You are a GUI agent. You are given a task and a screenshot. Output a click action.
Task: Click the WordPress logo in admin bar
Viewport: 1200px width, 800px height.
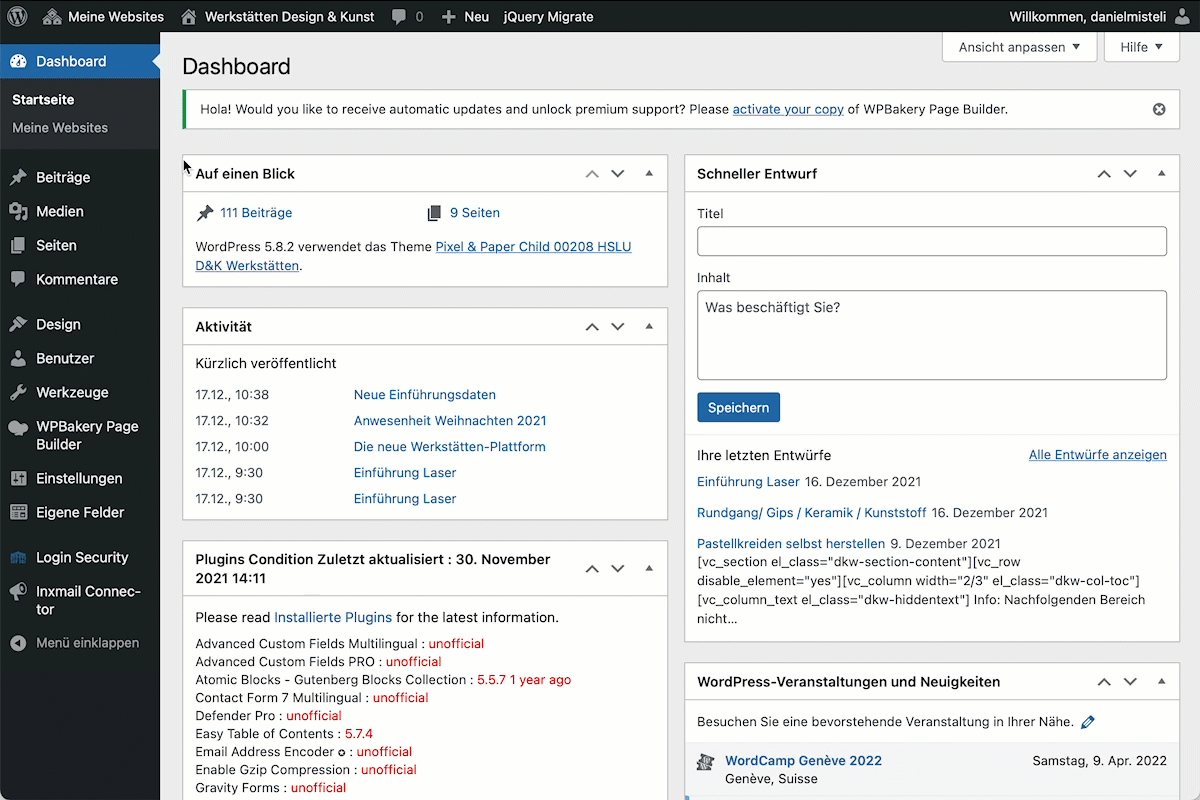coord(17,16)
